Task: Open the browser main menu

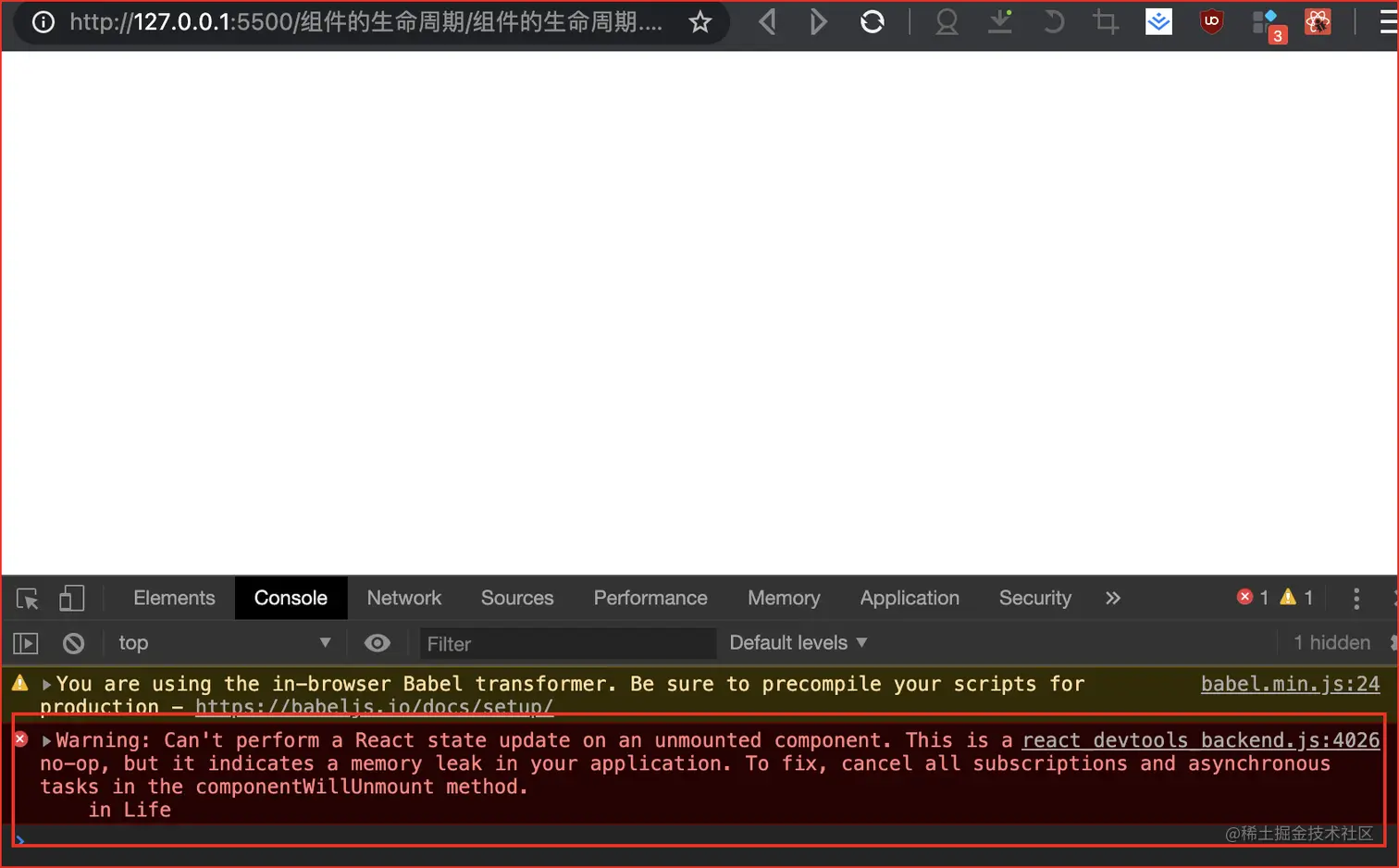Action: click(1389, 21)
